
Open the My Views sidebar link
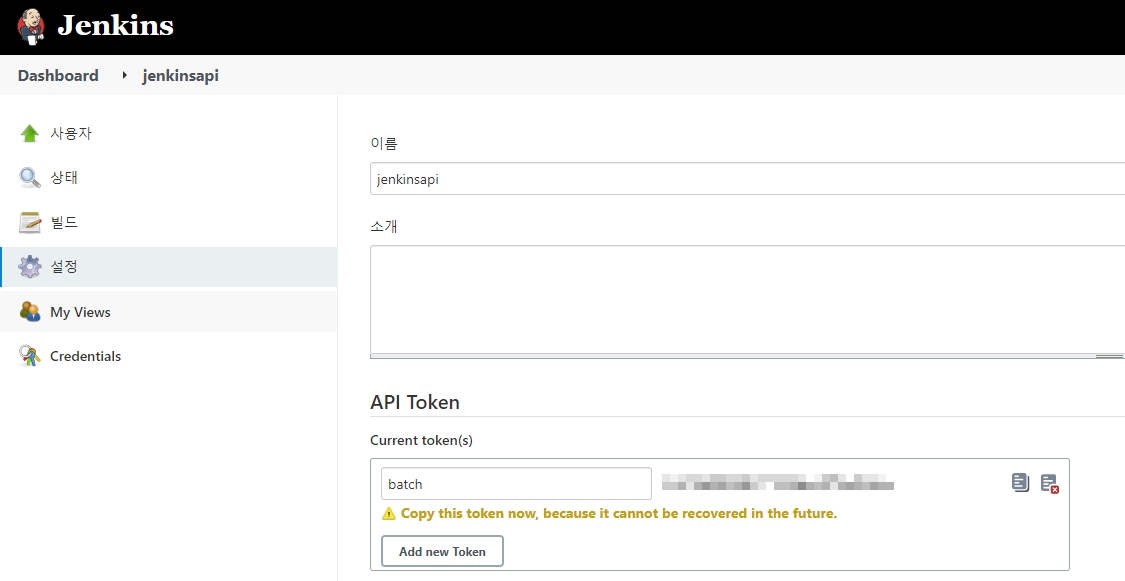tap(80, 312)
